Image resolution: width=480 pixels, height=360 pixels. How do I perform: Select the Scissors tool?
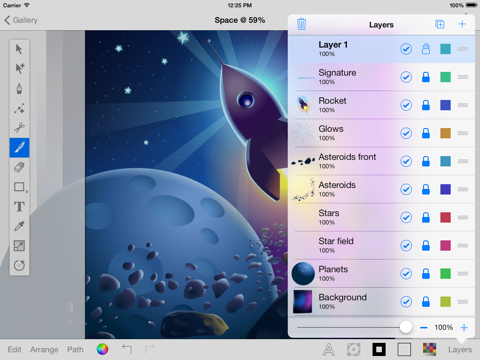(19, 128)
